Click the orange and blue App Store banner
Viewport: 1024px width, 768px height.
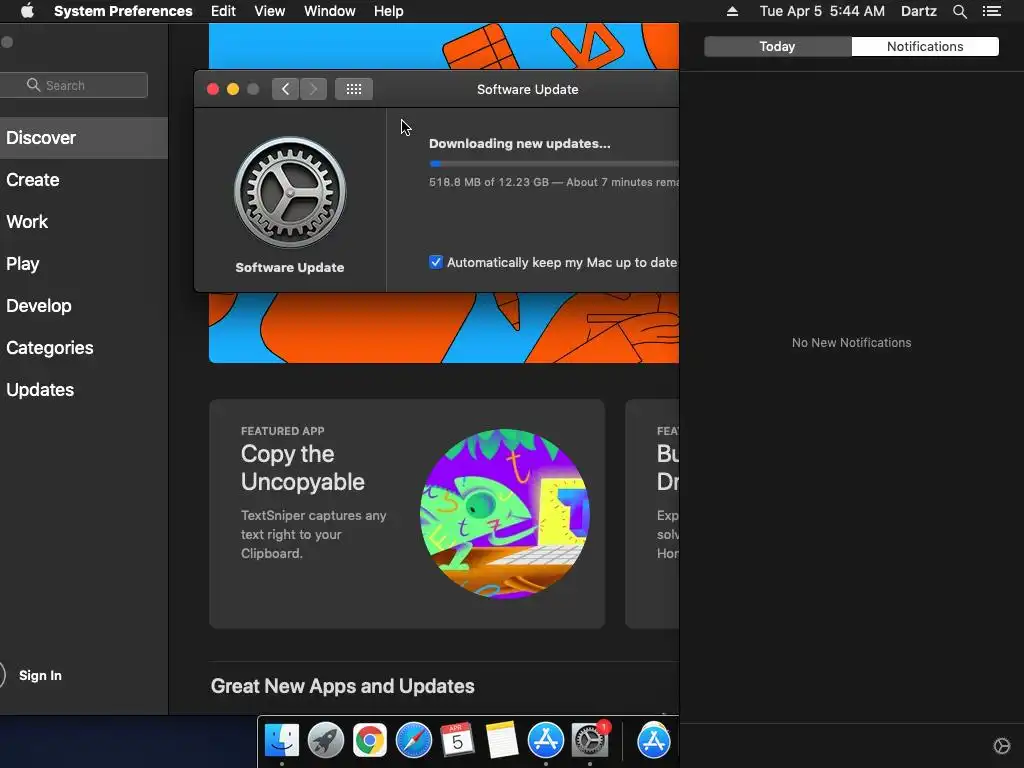(x=444, y=327)
